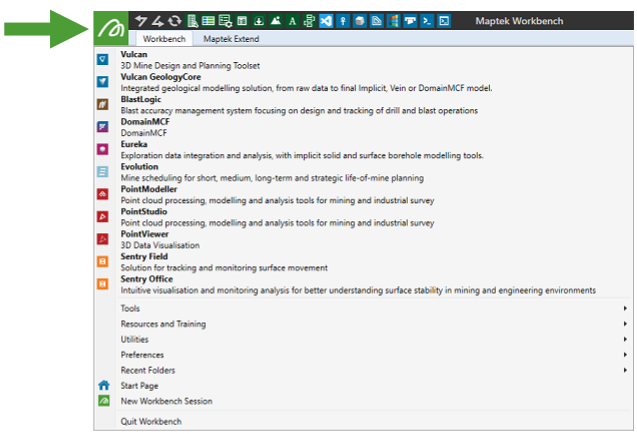Click the mountain landscape toolbar icon
637x434 pixels.
click(275, 21)
